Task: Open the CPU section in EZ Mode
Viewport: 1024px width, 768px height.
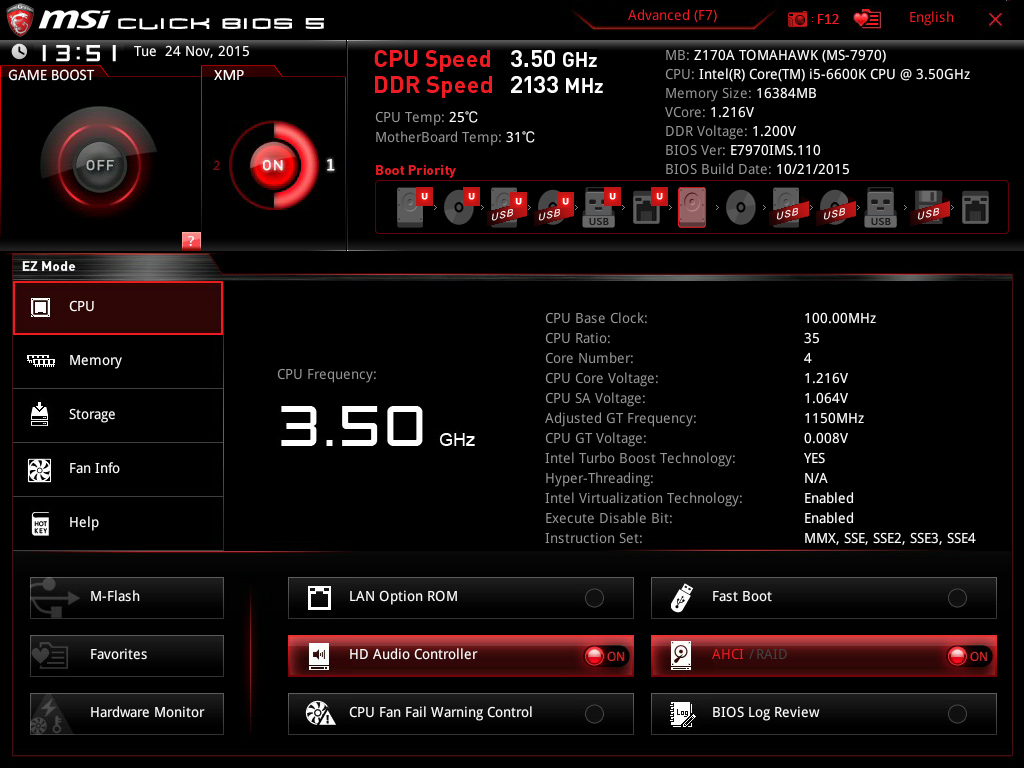Action: pos(118,308)
